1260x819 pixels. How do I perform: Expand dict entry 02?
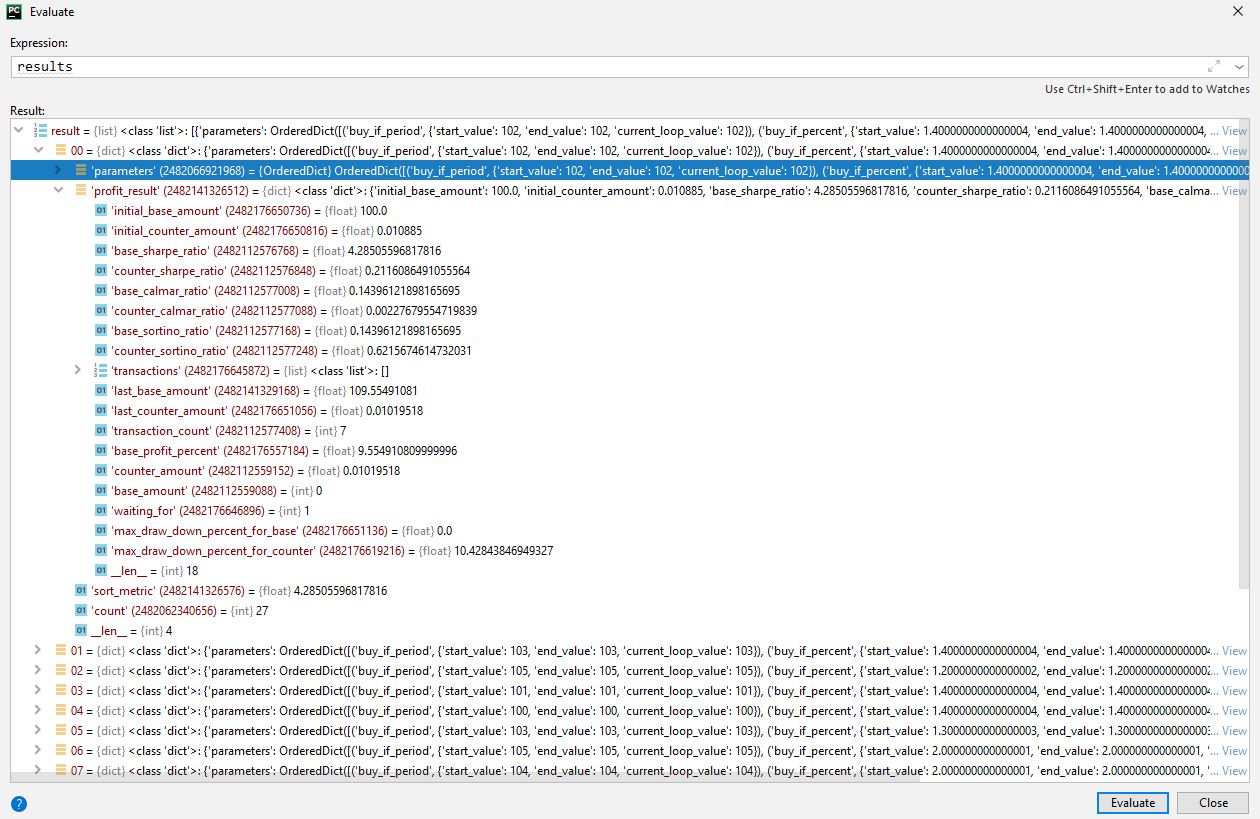[x=38, y=670]
